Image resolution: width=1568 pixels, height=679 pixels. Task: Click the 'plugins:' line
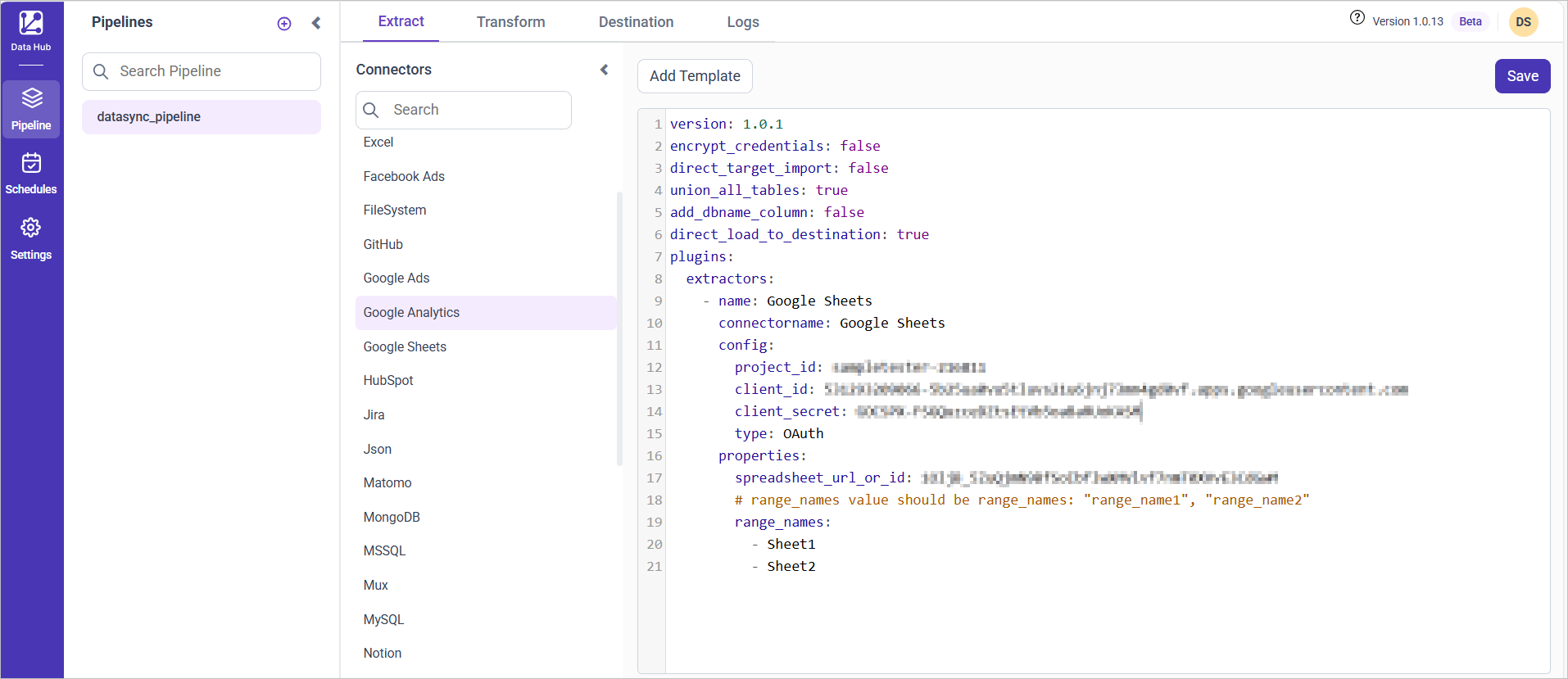click(x=702, y=257)
